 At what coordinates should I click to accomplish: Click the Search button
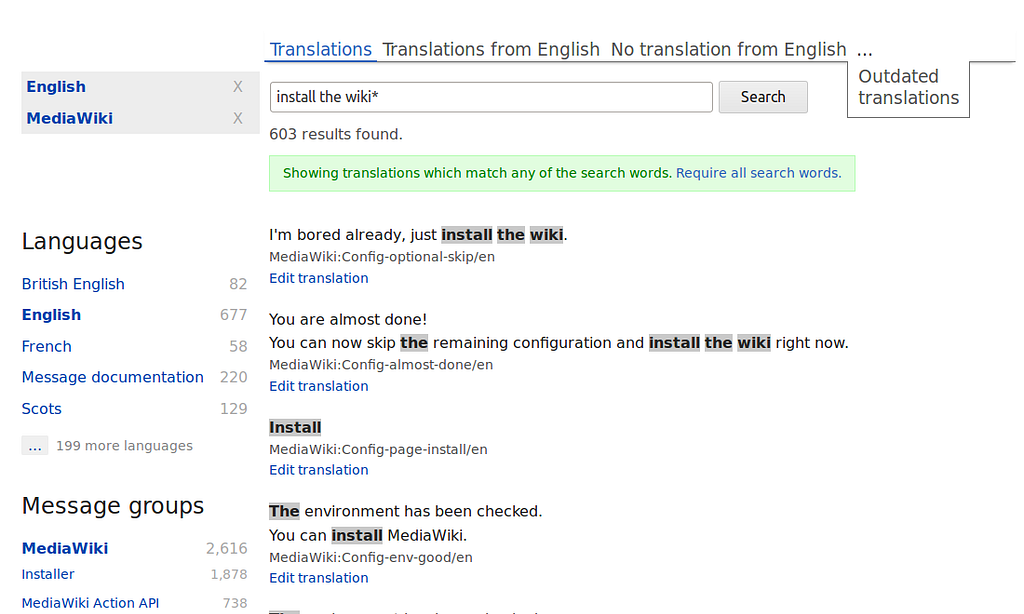pos(763,97)
